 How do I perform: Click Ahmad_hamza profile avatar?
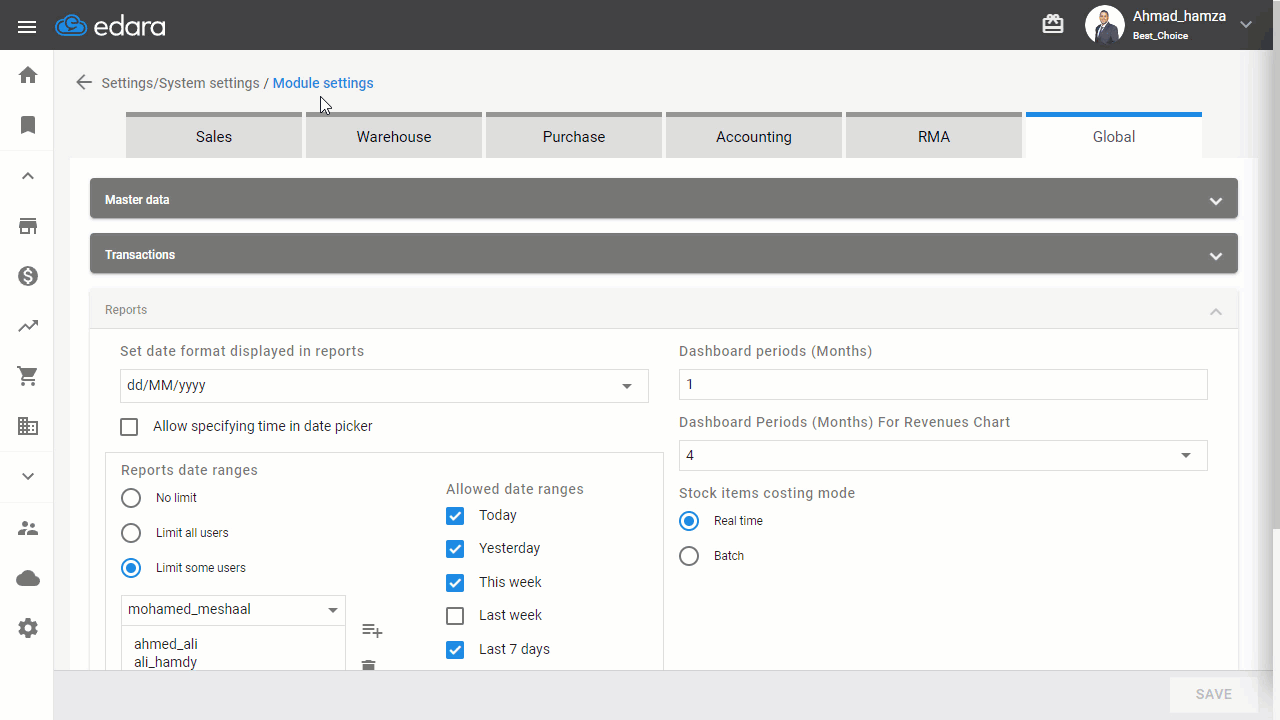tap(1104, 25)
